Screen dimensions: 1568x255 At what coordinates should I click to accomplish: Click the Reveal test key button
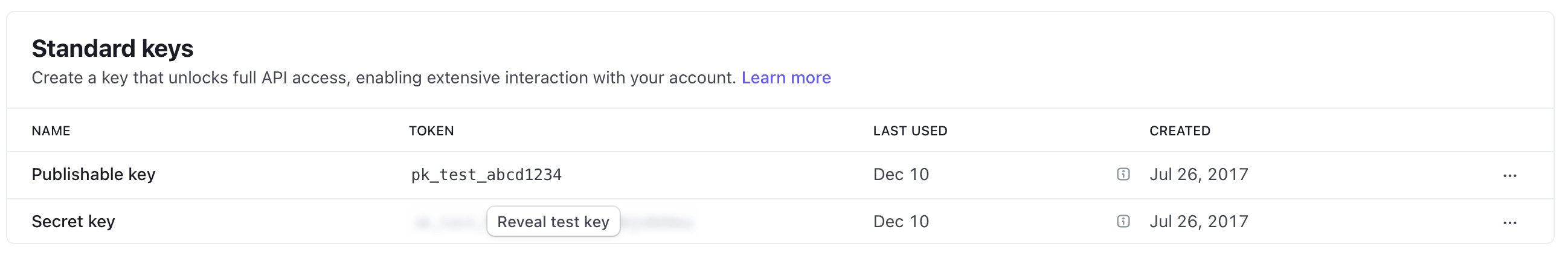pos(553,222)
